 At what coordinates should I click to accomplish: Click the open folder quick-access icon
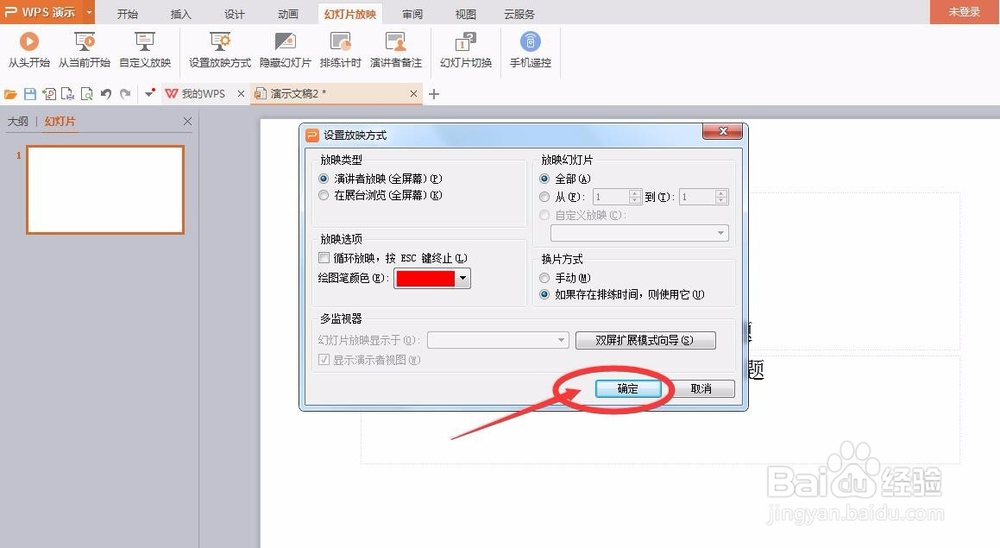point(10,94)
